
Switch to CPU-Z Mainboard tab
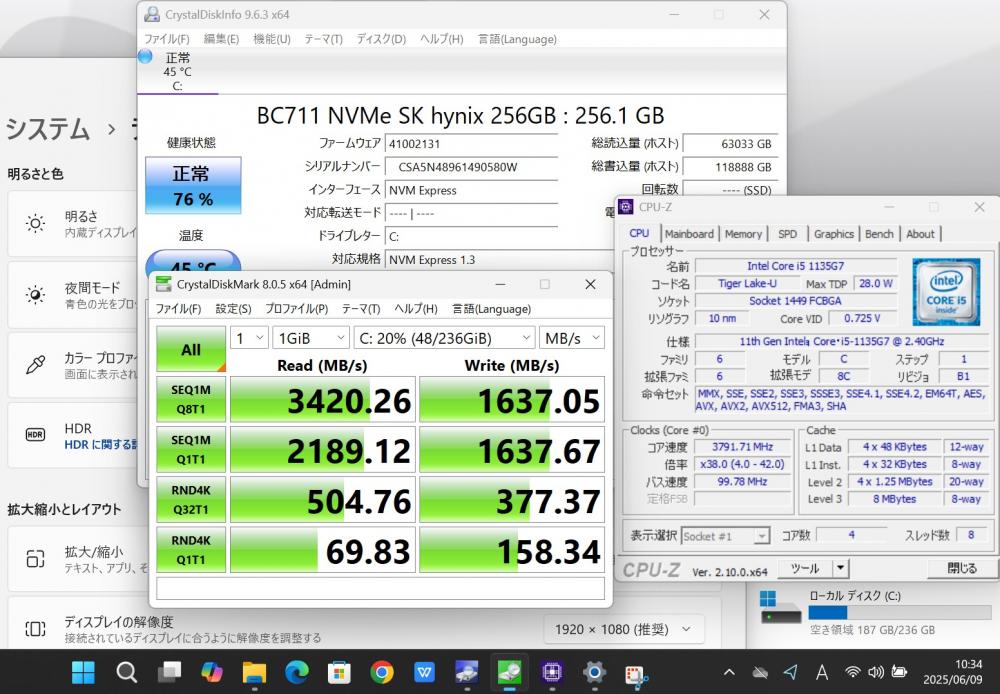click(689, 234)
